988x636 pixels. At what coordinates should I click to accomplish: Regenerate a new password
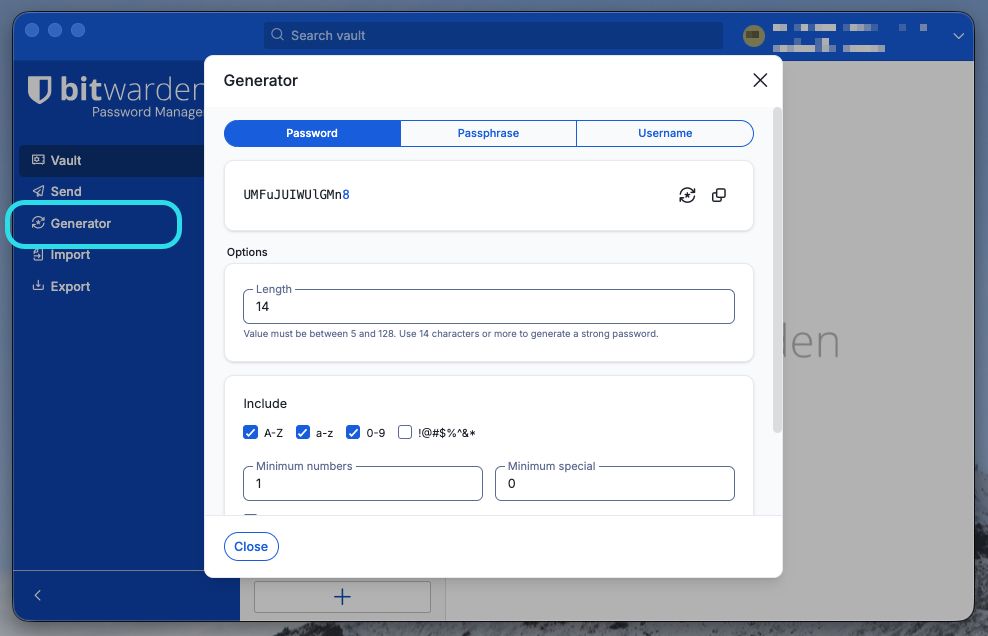[687, 195]
